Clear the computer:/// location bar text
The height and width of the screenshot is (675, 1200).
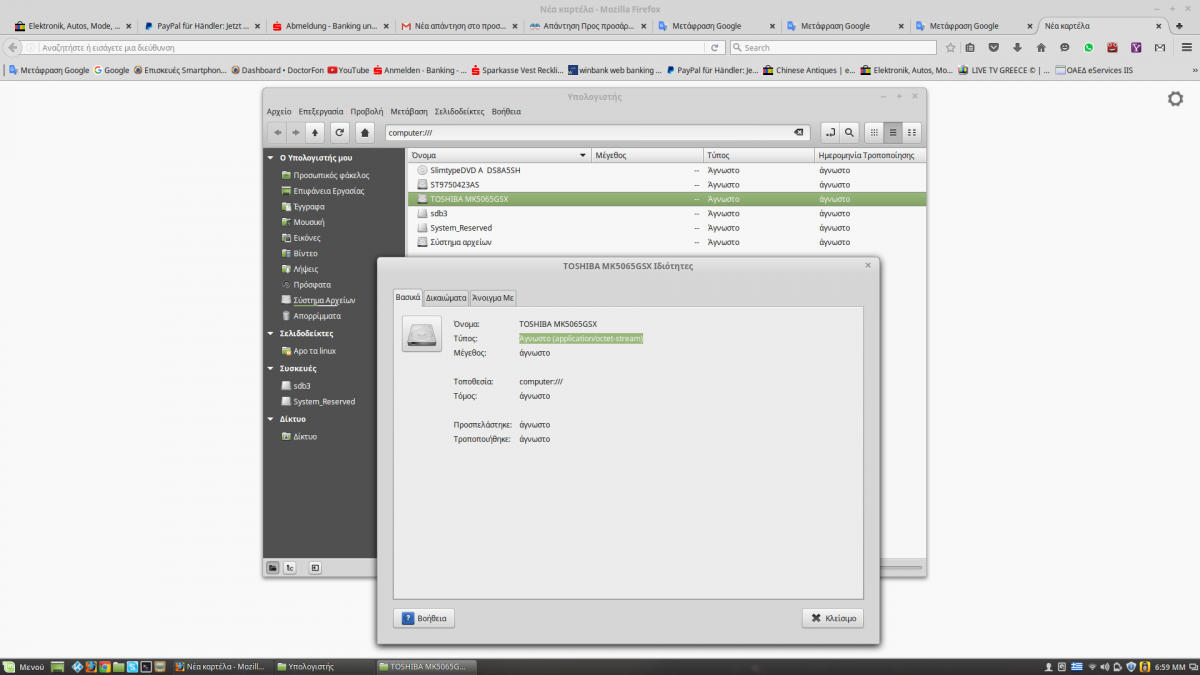(799, 132)
